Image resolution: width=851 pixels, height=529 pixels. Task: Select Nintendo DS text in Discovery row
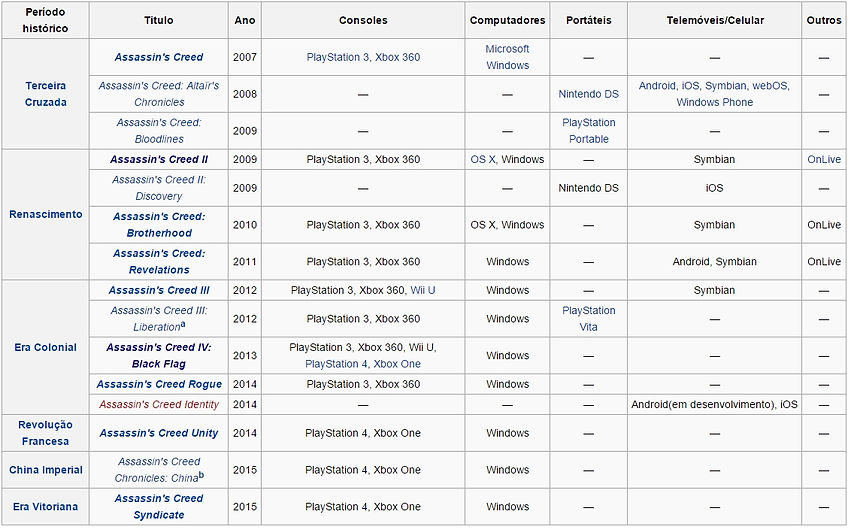[x=588, y=188]
